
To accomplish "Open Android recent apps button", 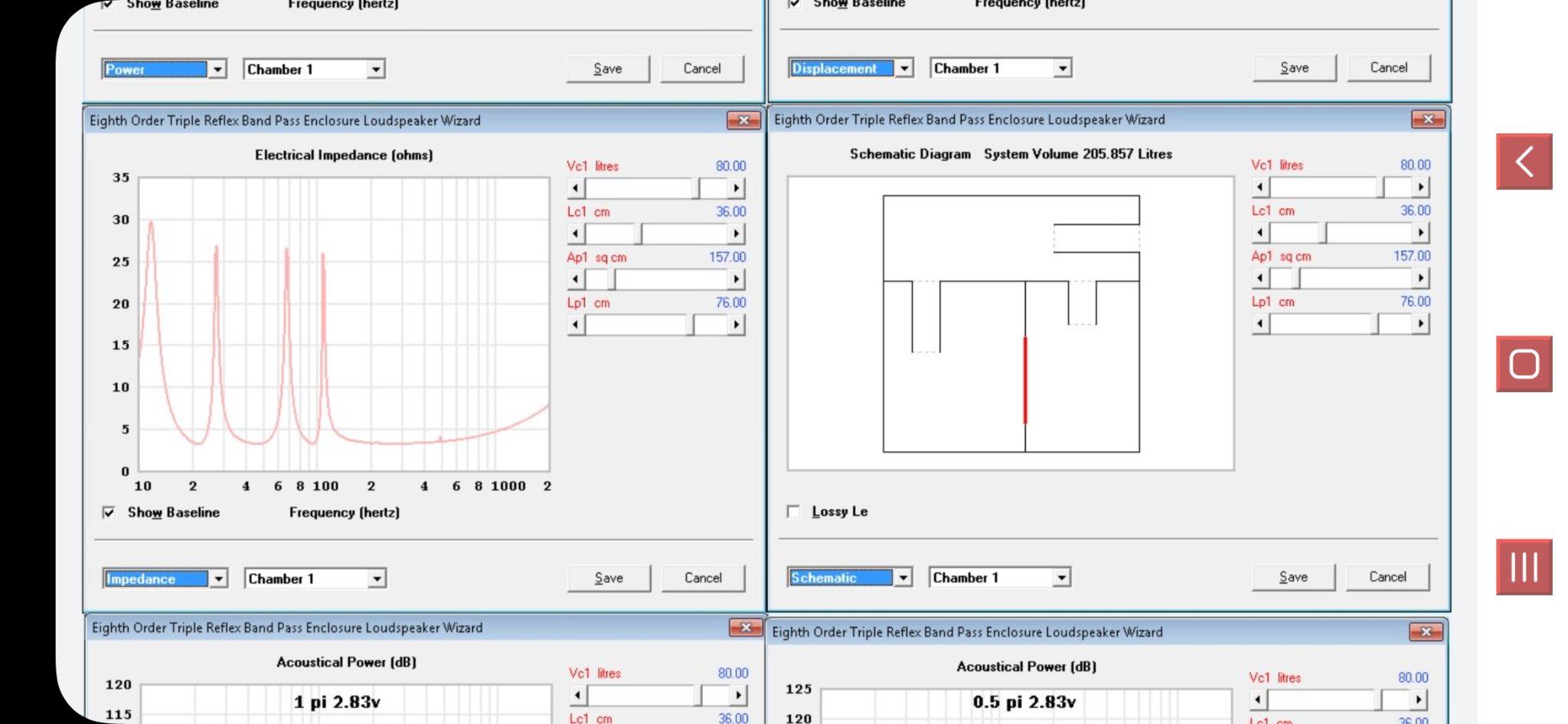I will click(x=1524, y=567).
